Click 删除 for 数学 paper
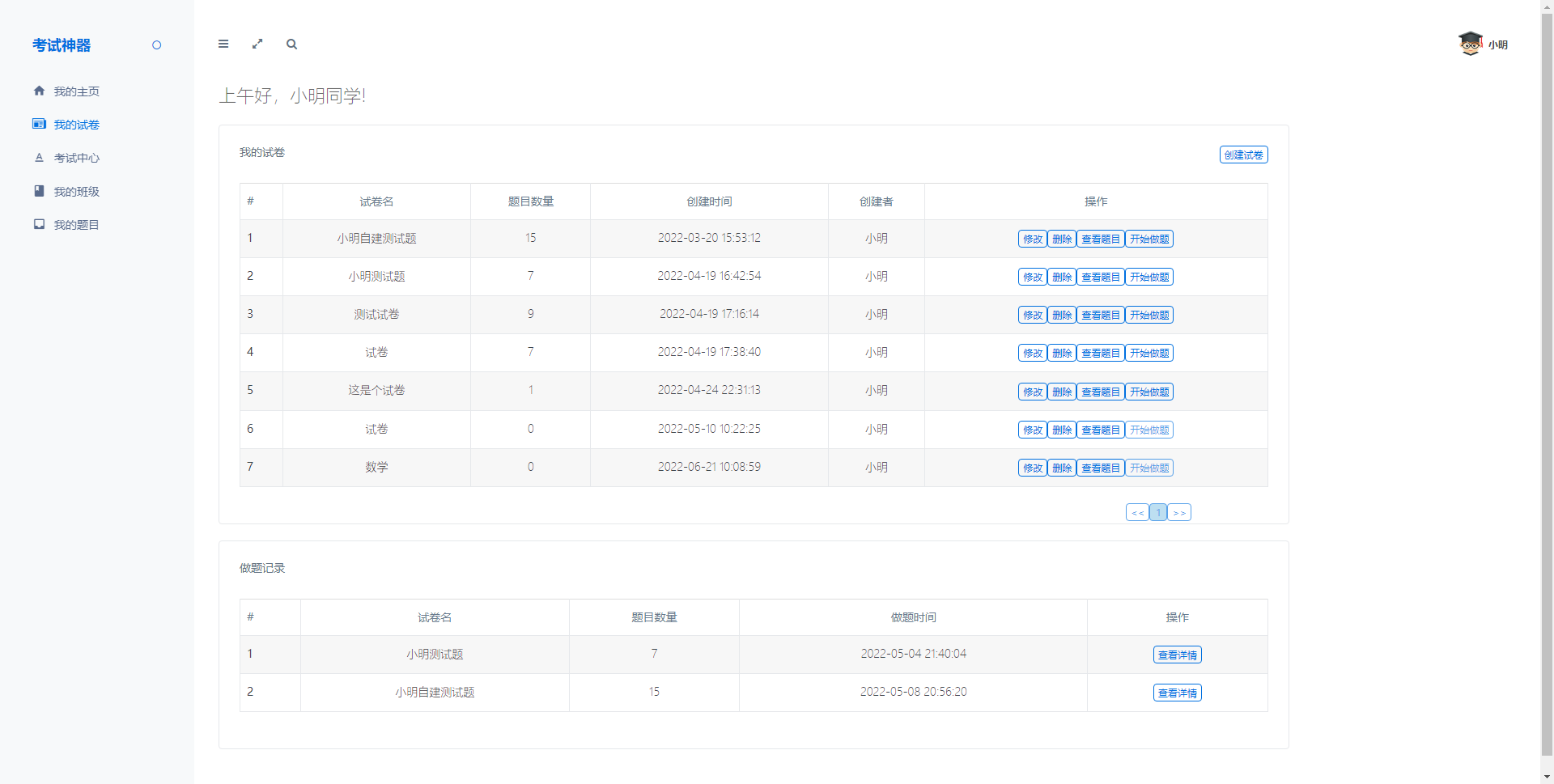Viewport: 1554px width, 784px height. click(1061, 468)
